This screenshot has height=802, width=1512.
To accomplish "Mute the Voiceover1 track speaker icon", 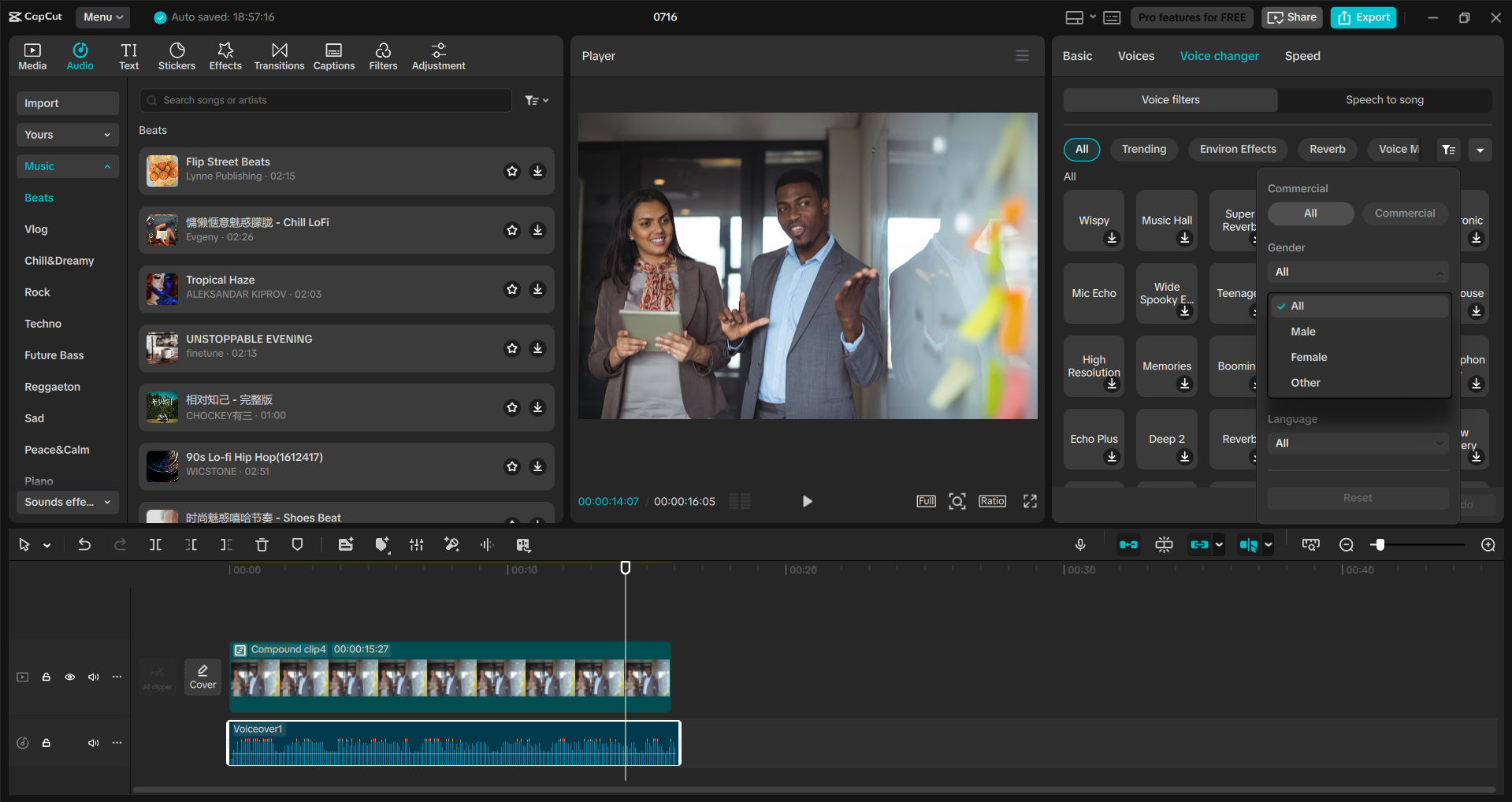I will coord(94,743).
